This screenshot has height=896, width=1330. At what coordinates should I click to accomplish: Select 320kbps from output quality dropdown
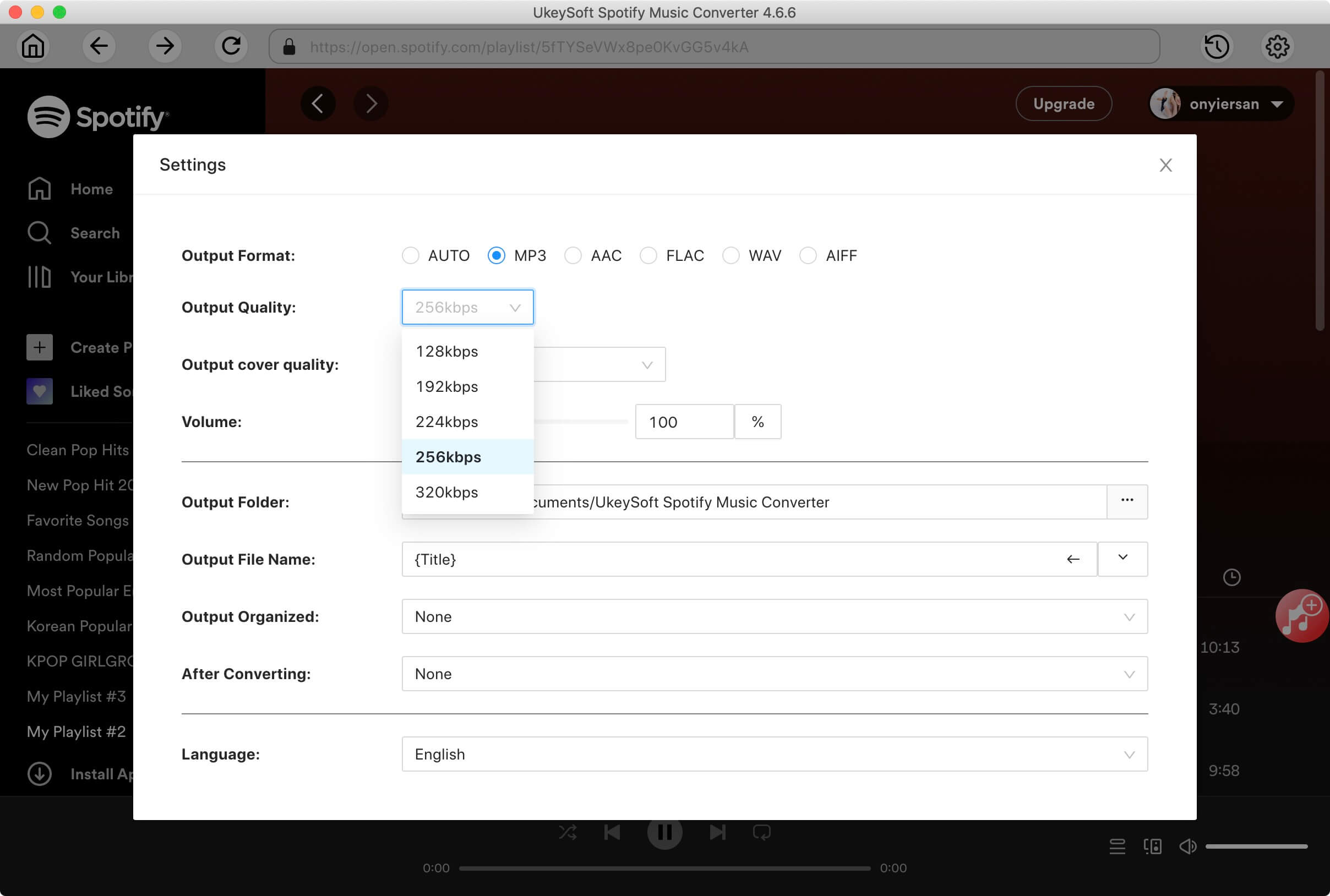coord(446,492)
